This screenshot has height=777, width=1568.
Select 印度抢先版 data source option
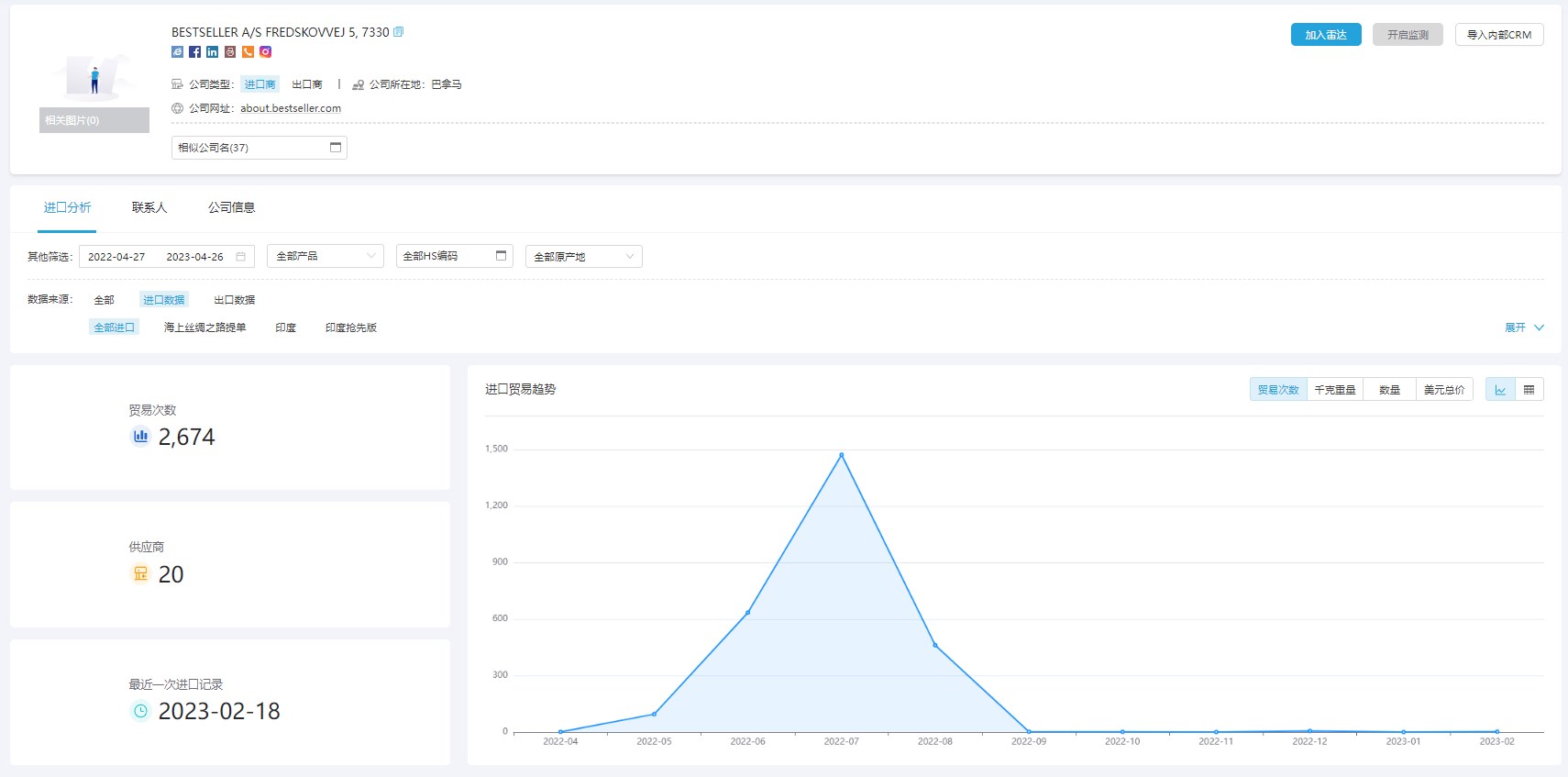pos(351,327)
